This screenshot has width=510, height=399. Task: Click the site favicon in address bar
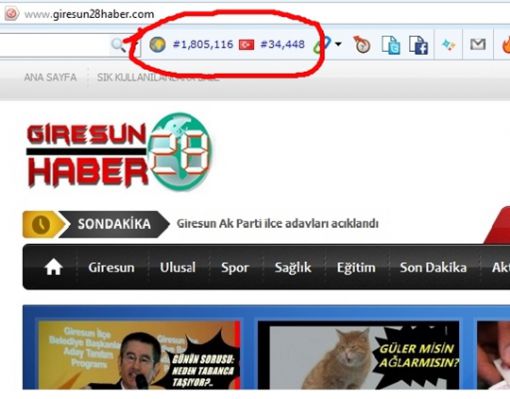coord(12,14)
